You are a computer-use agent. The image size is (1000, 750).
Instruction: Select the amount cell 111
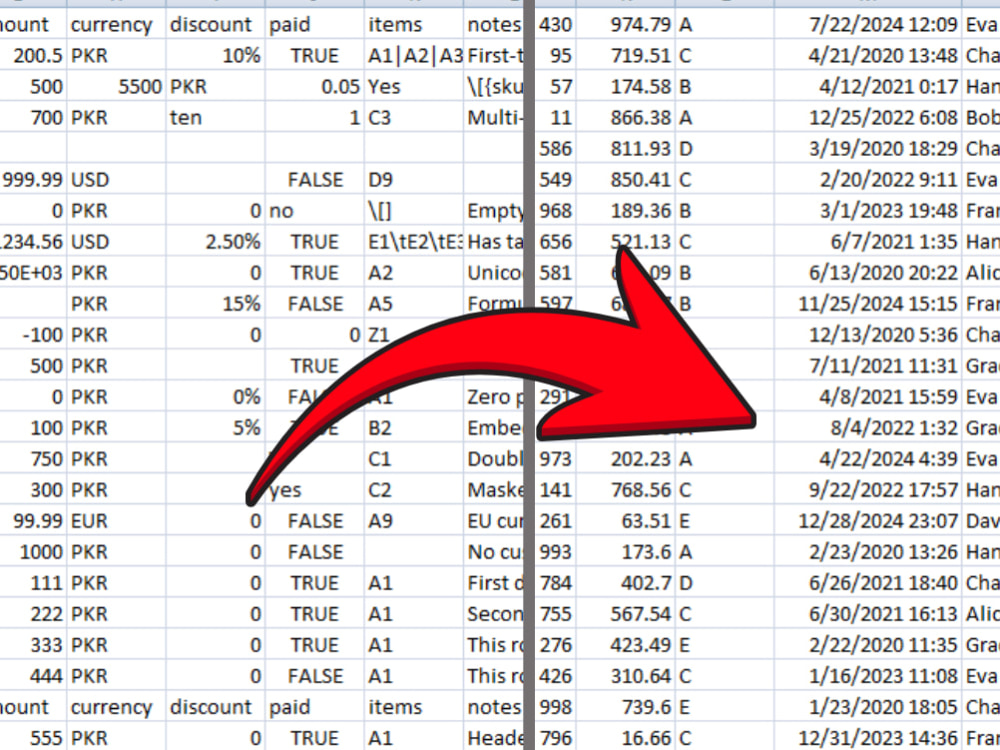33,584
